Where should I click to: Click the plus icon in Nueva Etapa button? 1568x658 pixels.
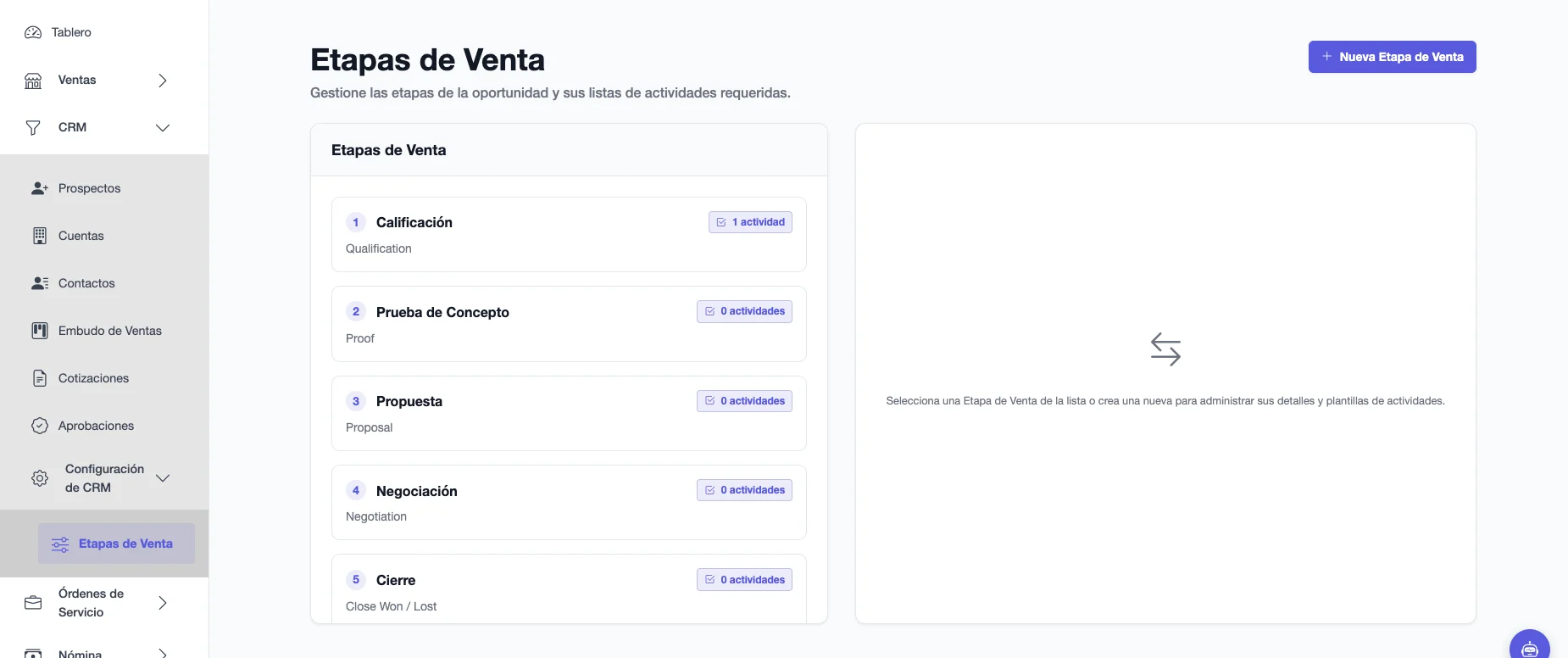click(x=1327, y=57)
